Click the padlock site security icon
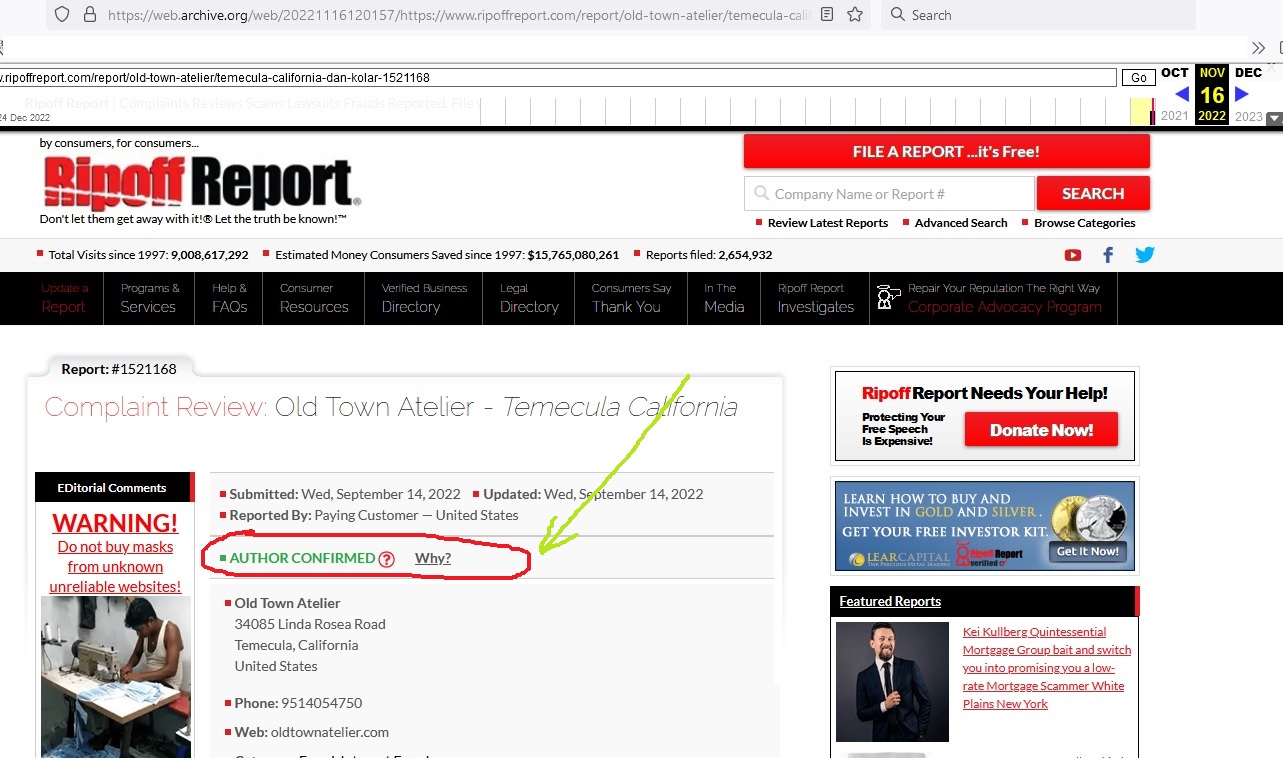Screen dimensions: 1283x760 [x=90, y=15]
